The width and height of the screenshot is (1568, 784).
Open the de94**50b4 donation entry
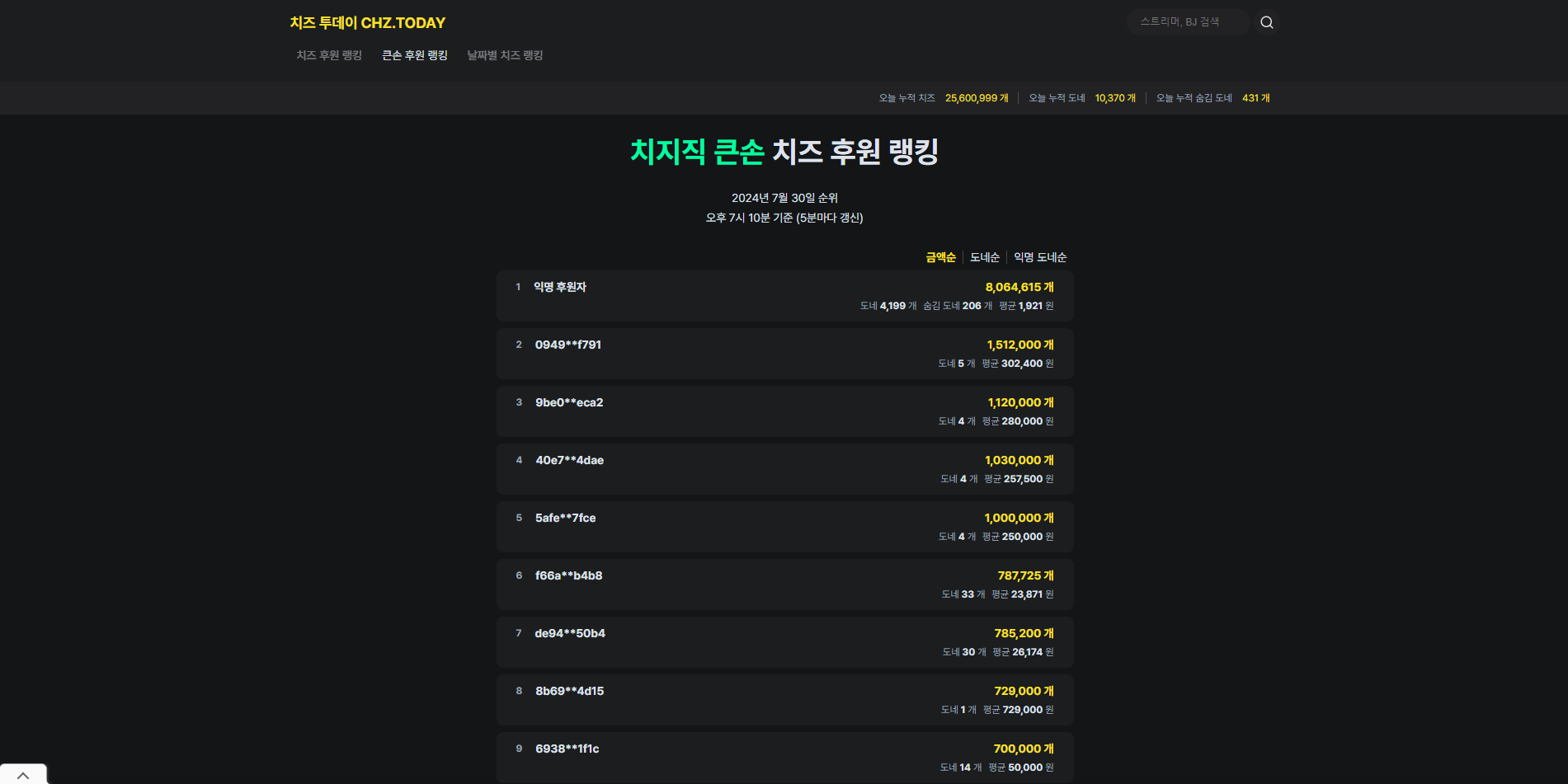click(x=784, y=641)
